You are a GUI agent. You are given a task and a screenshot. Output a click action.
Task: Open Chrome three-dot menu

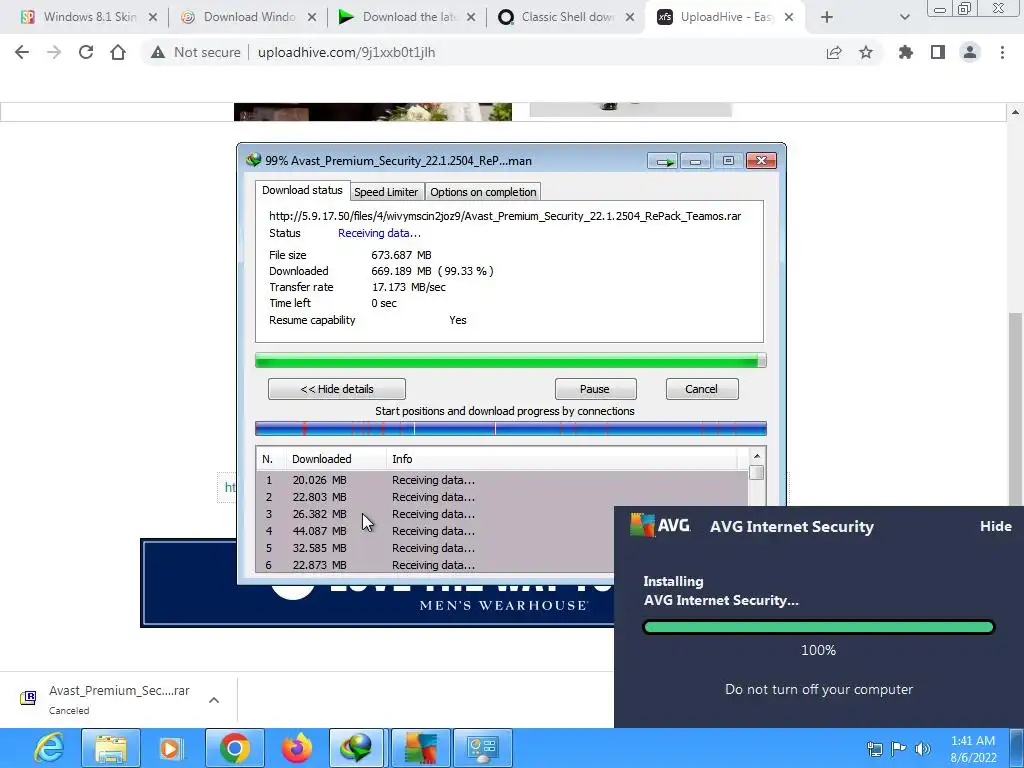1002,52
